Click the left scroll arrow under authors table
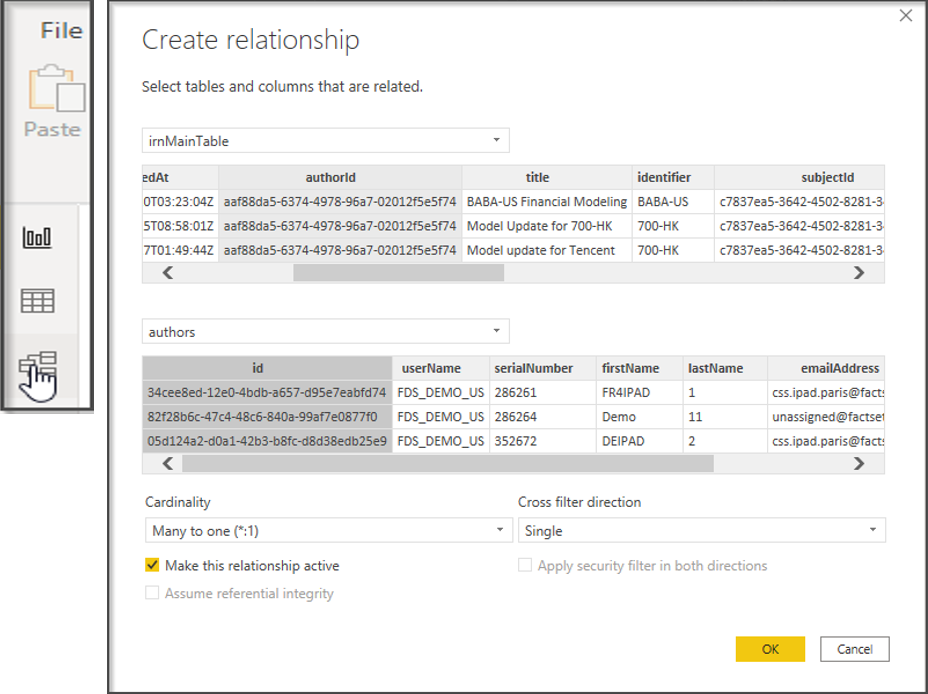The height and width of the screenshot is (694, 928). (x=166, y=463)
